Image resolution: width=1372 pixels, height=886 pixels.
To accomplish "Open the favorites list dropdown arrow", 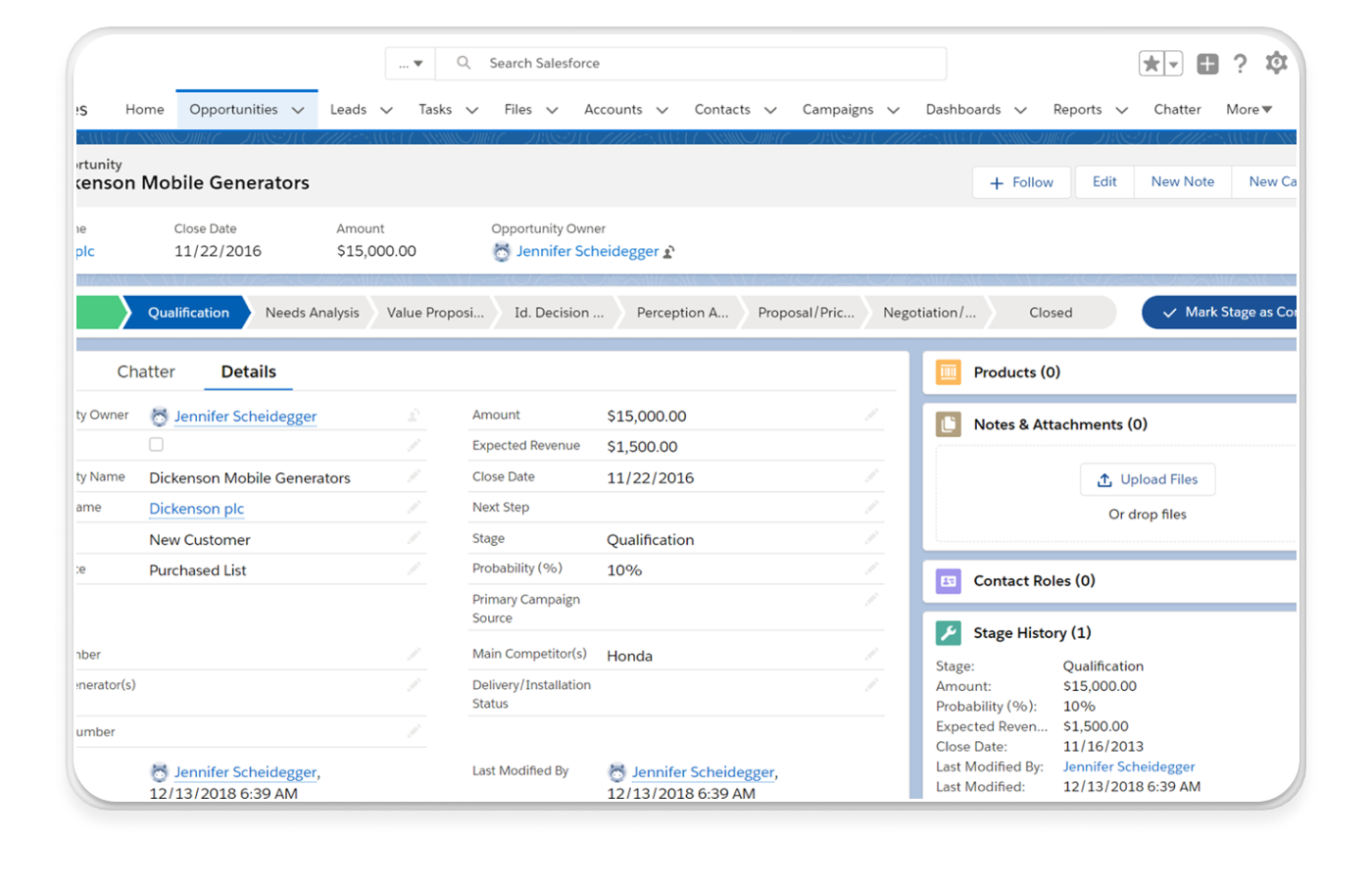I will (1173, 64).
